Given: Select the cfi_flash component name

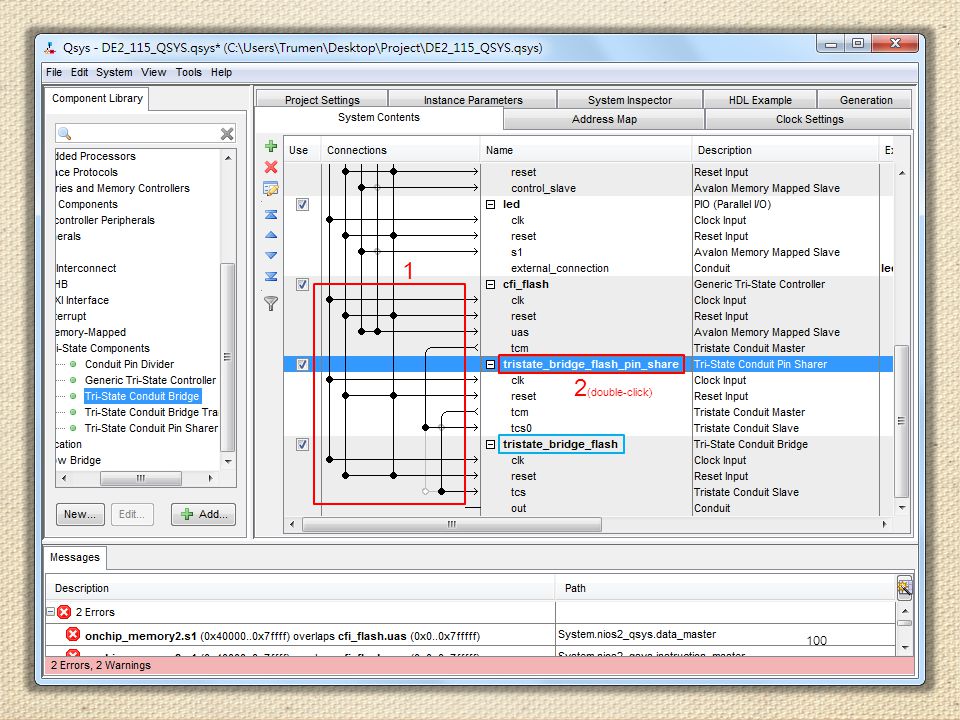Looking at the screenshot, I should (526, 285).
